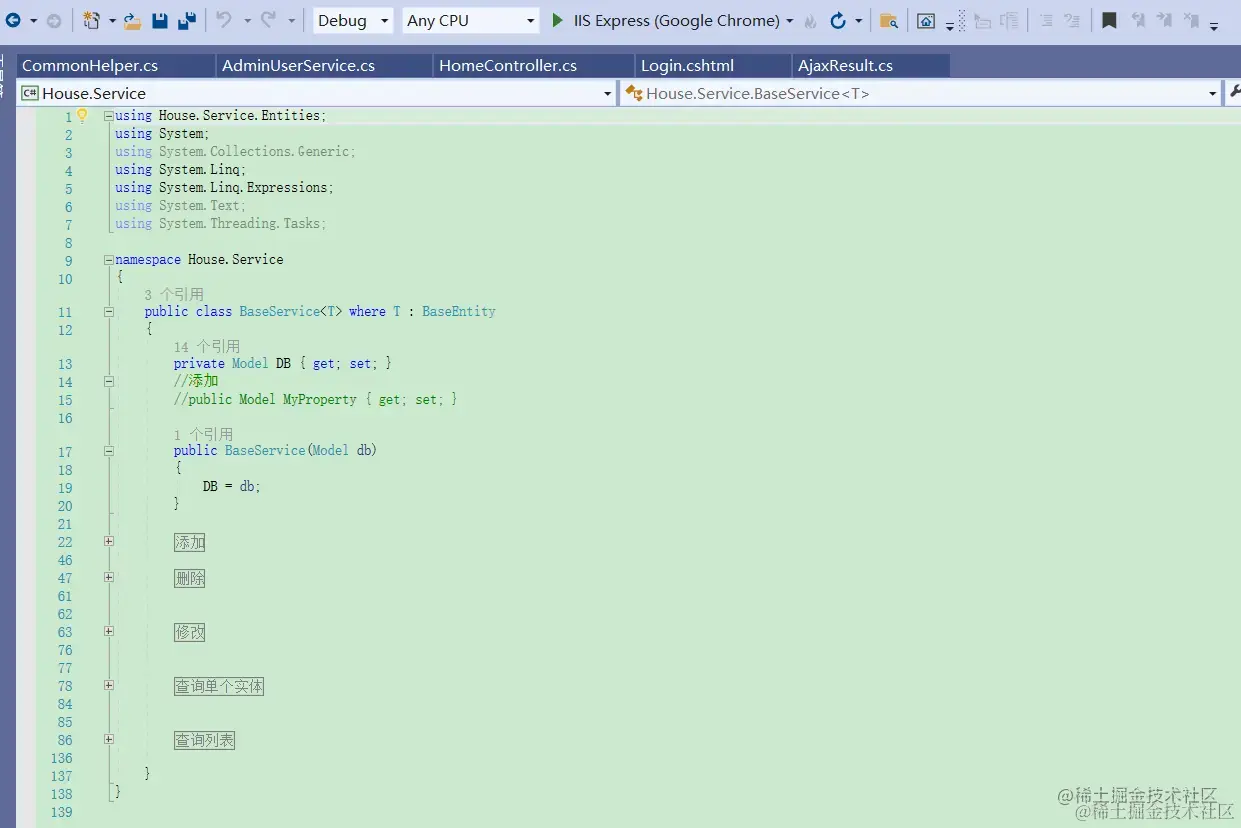The height and width of the screenshot is (828, 1241).
Task: Open the Redo history dropdown arrow
Action: click(291, 21)
